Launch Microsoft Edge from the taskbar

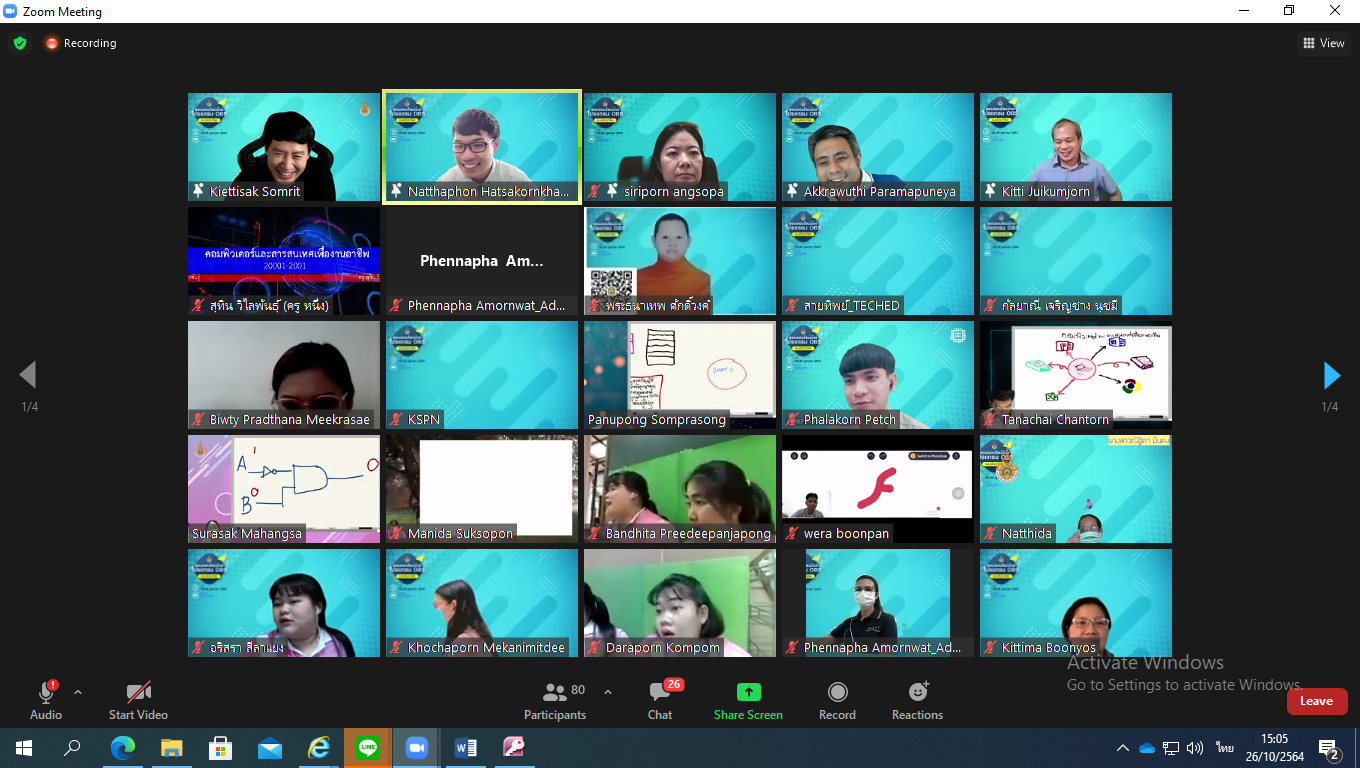pos(122,748)
